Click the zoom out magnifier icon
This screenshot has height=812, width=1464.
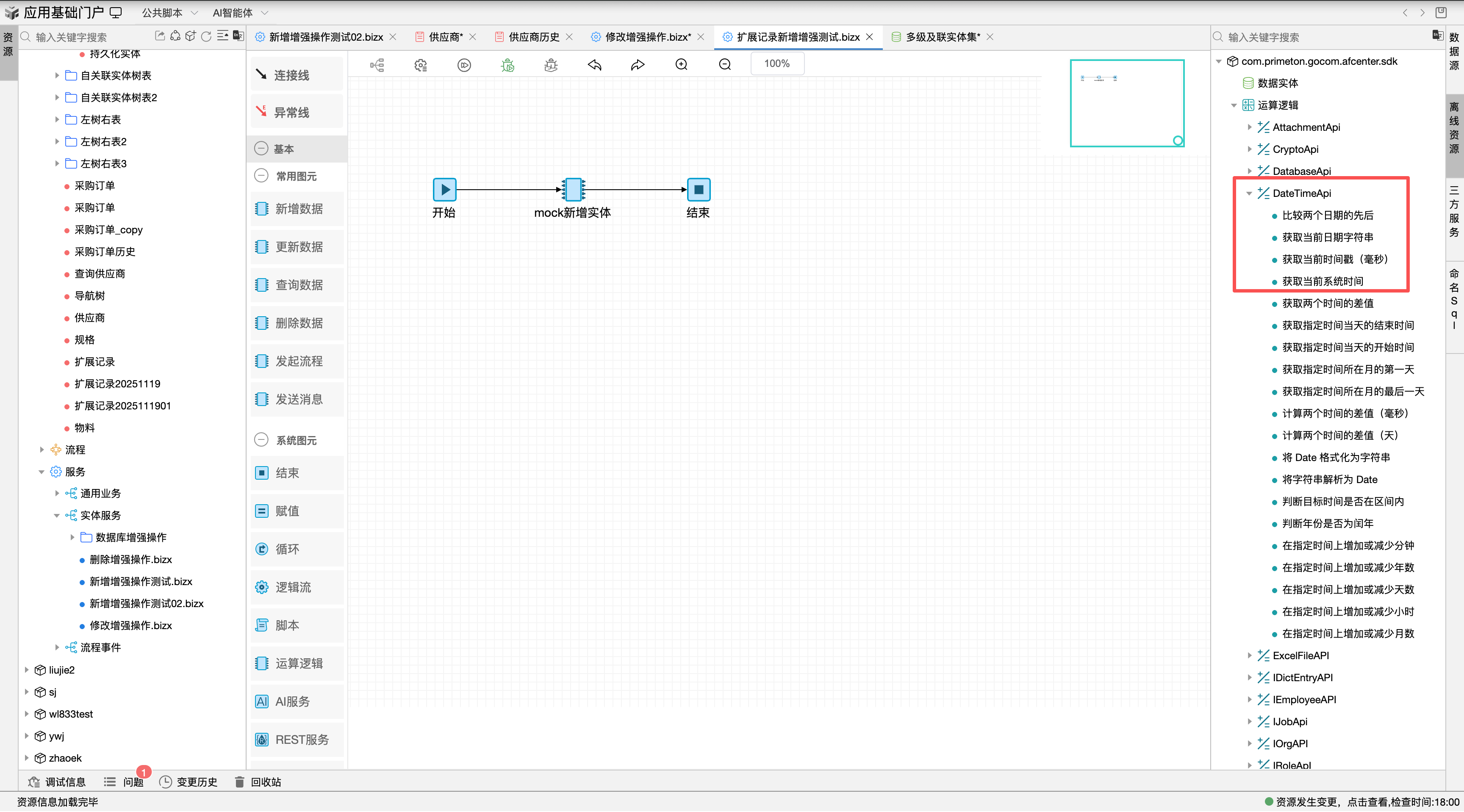(725, 65)
